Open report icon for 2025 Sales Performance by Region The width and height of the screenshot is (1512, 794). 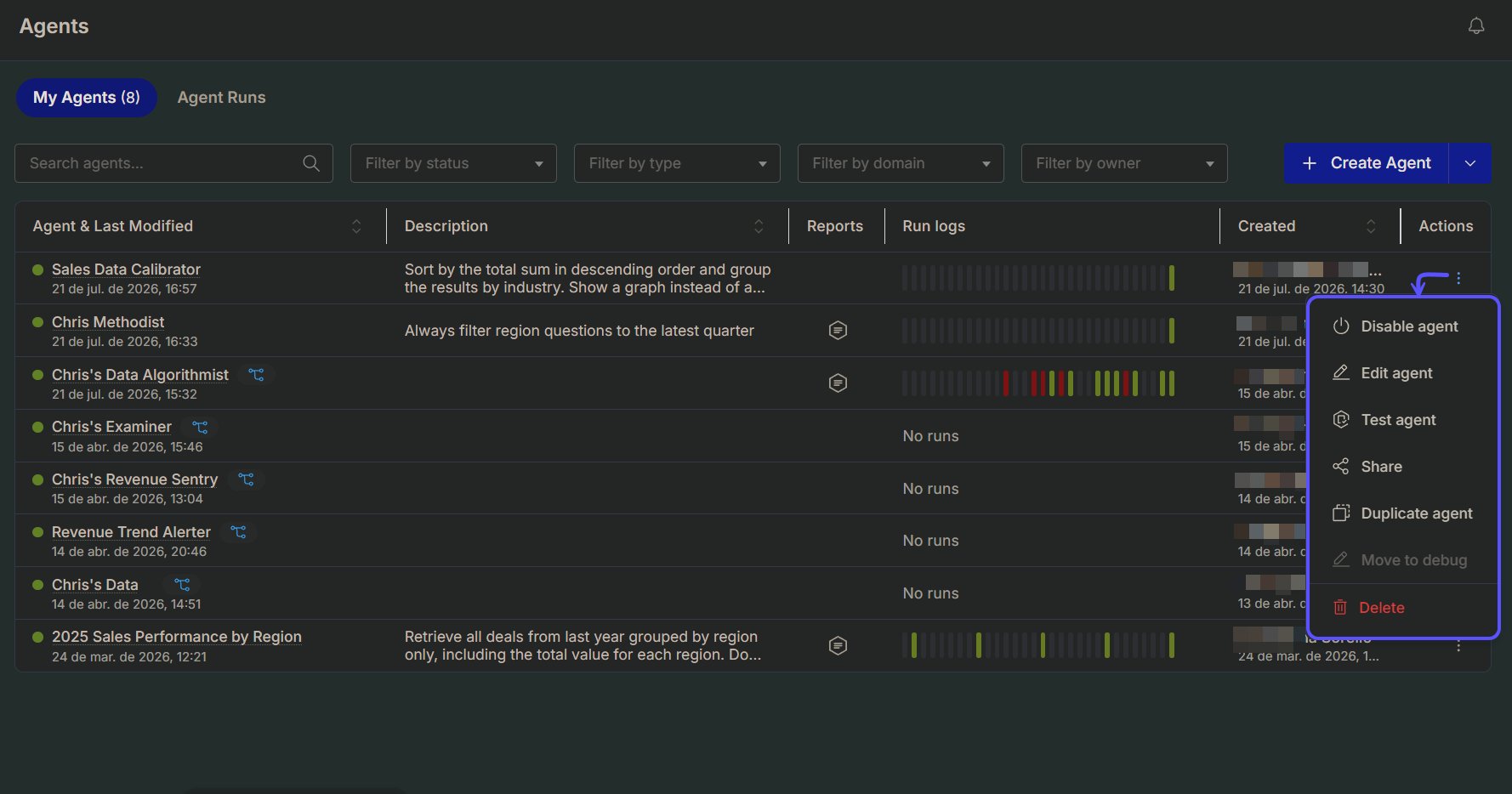click(838, 646)
